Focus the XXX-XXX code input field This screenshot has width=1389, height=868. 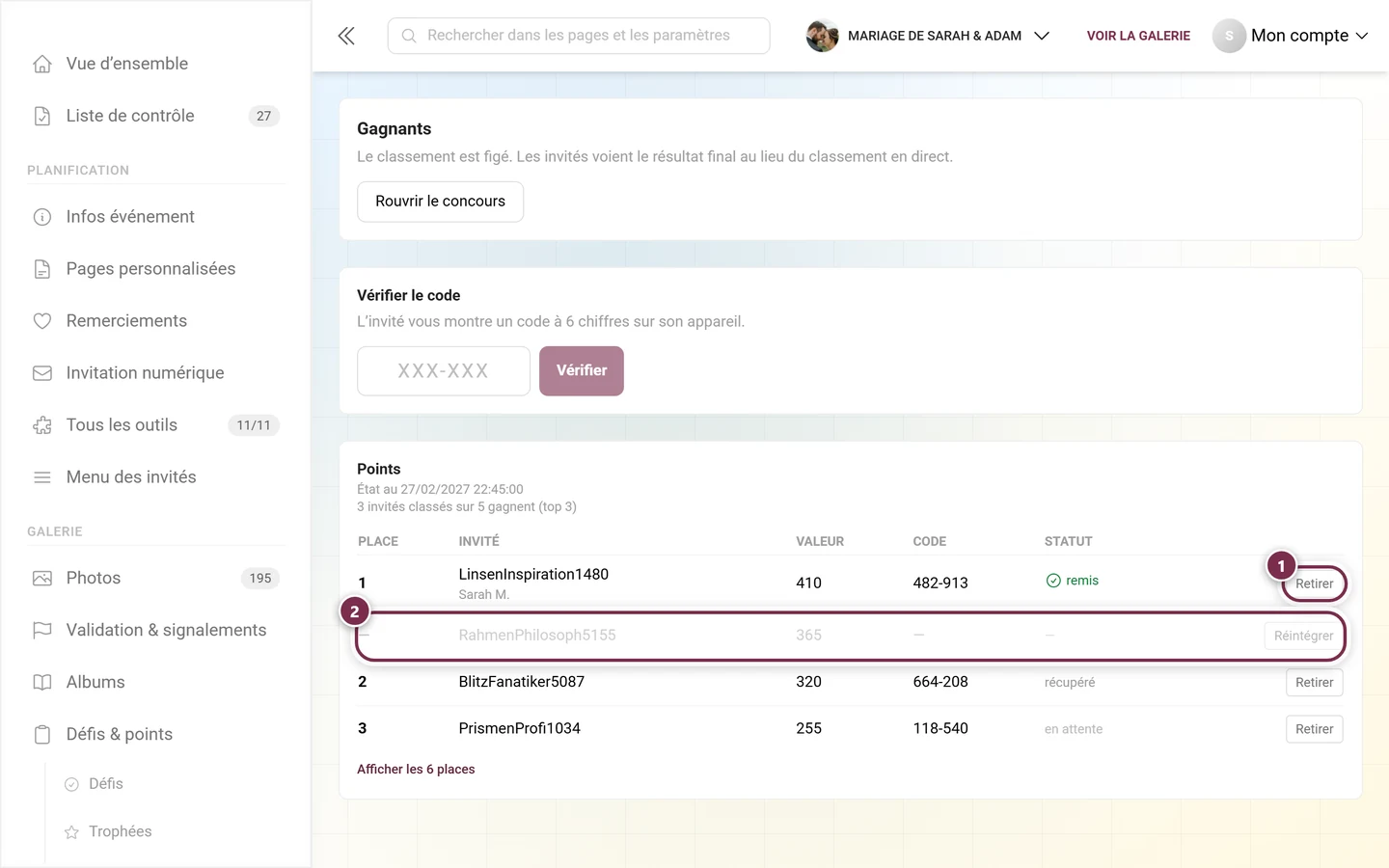(444, 371)
